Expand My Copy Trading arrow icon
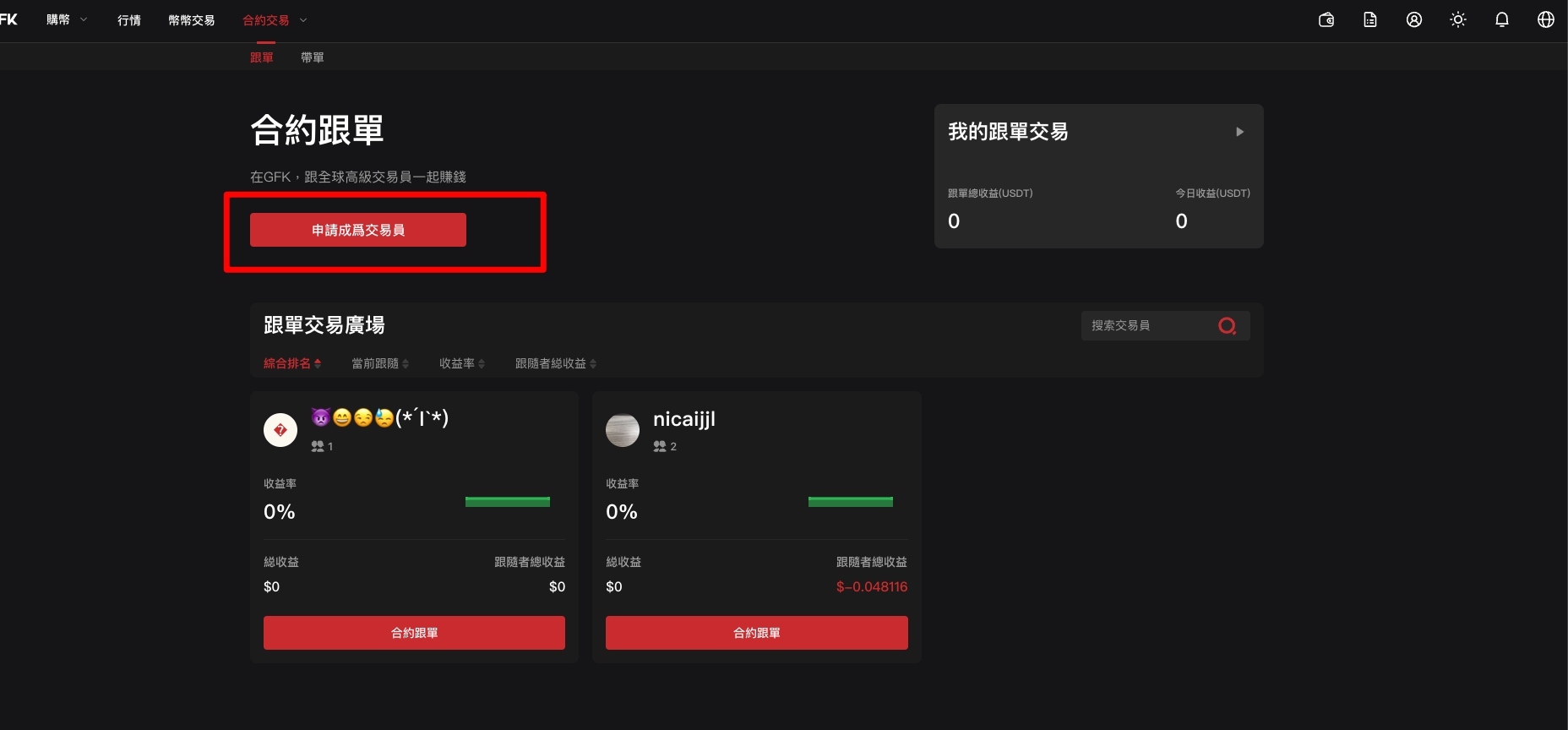 [x=1239, y=132]
